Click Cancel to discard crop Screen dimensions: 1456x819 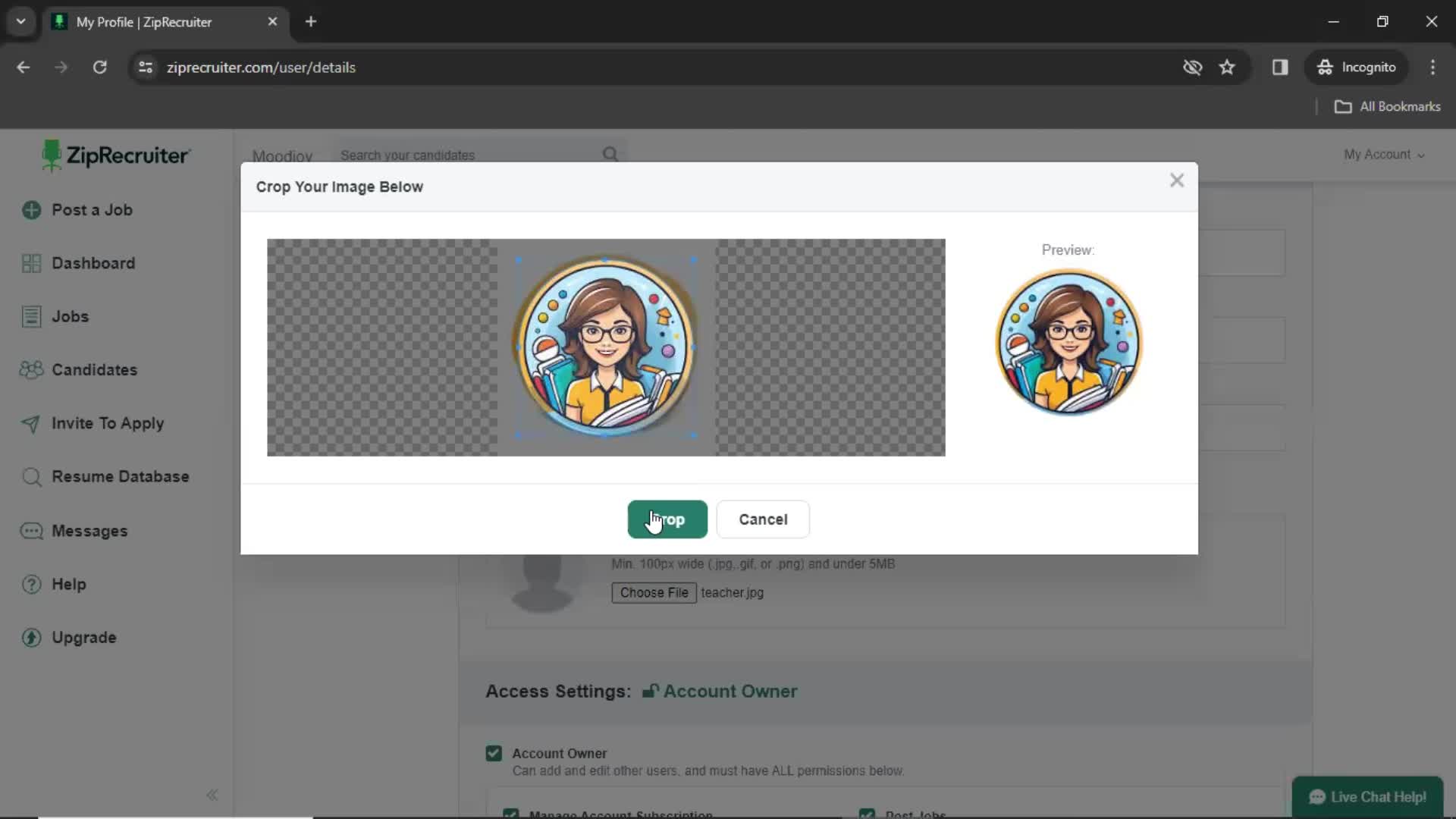(x=764, y=518)
